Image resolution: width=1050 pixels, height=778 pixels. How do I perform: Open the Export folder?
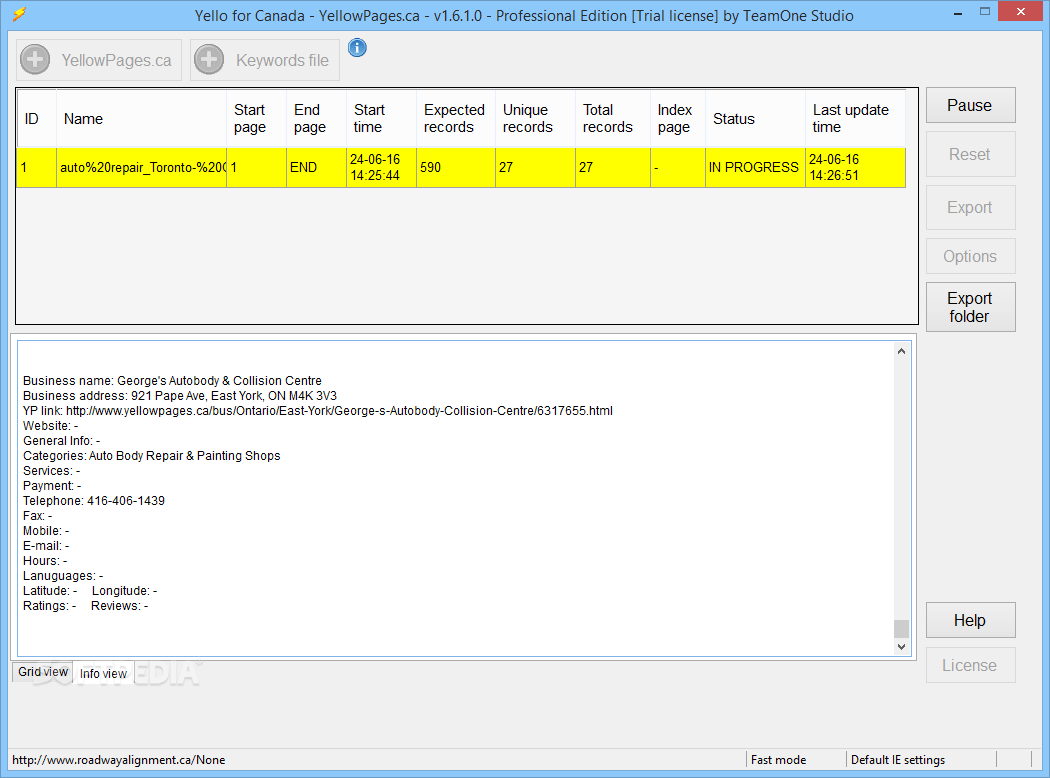point(970,307)
